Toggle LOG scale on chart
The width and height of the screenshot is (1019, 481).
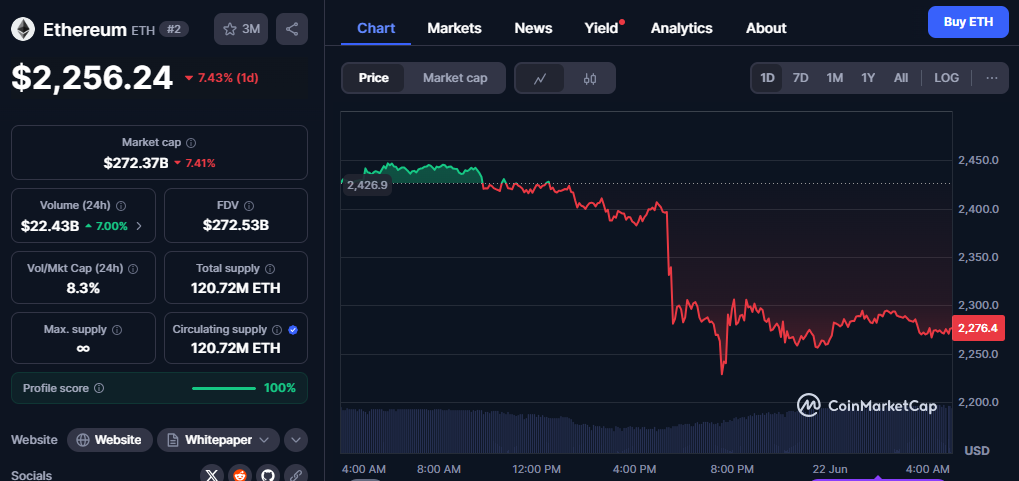click(x=946, y=78)
